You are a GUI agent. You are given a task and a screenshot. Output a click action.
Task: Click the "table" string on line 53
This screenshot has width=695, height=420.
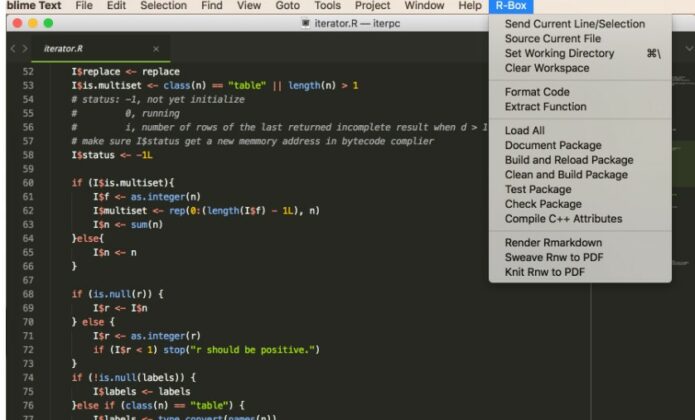(247, 85)
